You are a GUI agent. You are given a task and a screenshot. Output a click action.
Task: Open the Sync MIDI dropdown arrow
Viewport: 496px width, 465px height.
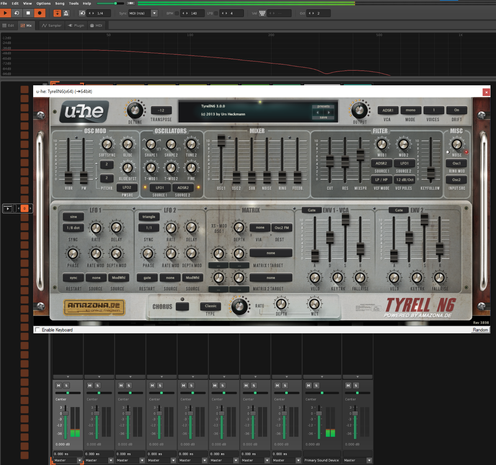(x=154, y=13)
